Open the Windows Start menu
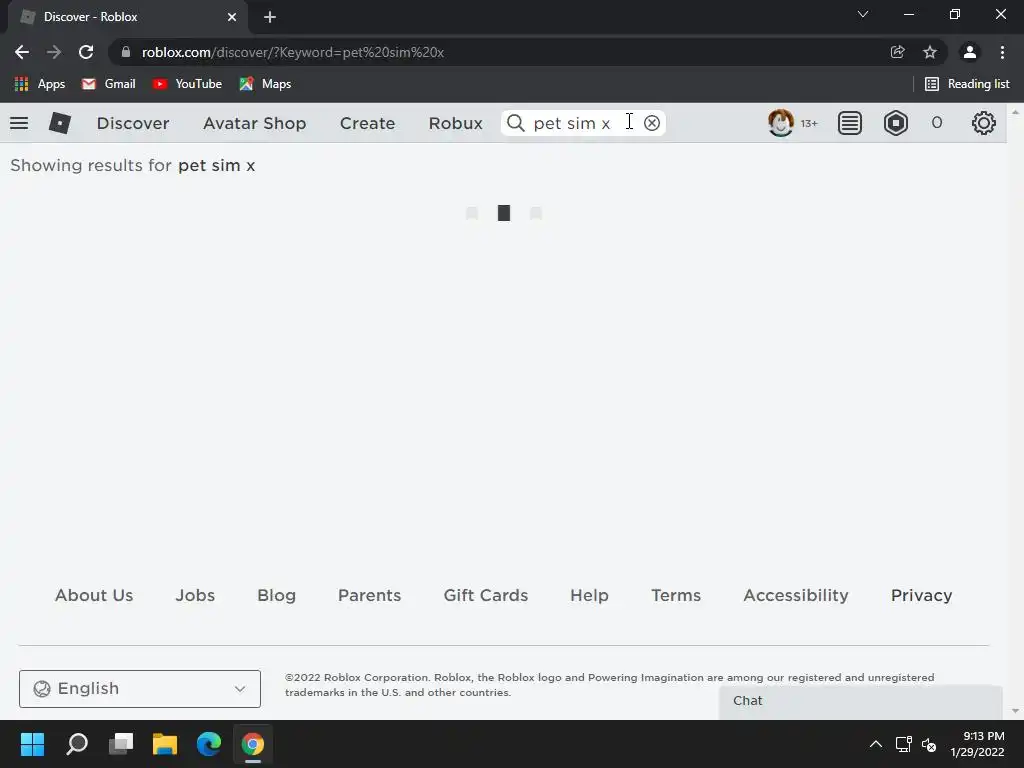Image resolution: width=1024 pixels, height=768 pixels. (x=32, y=744)
